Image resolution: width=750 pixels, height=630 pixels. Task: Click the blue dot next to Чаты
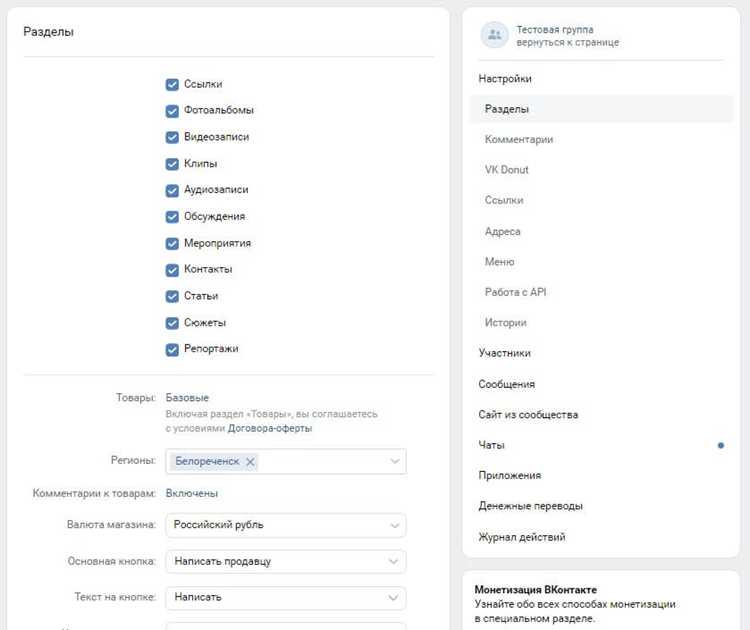click(x=720, y=445)
